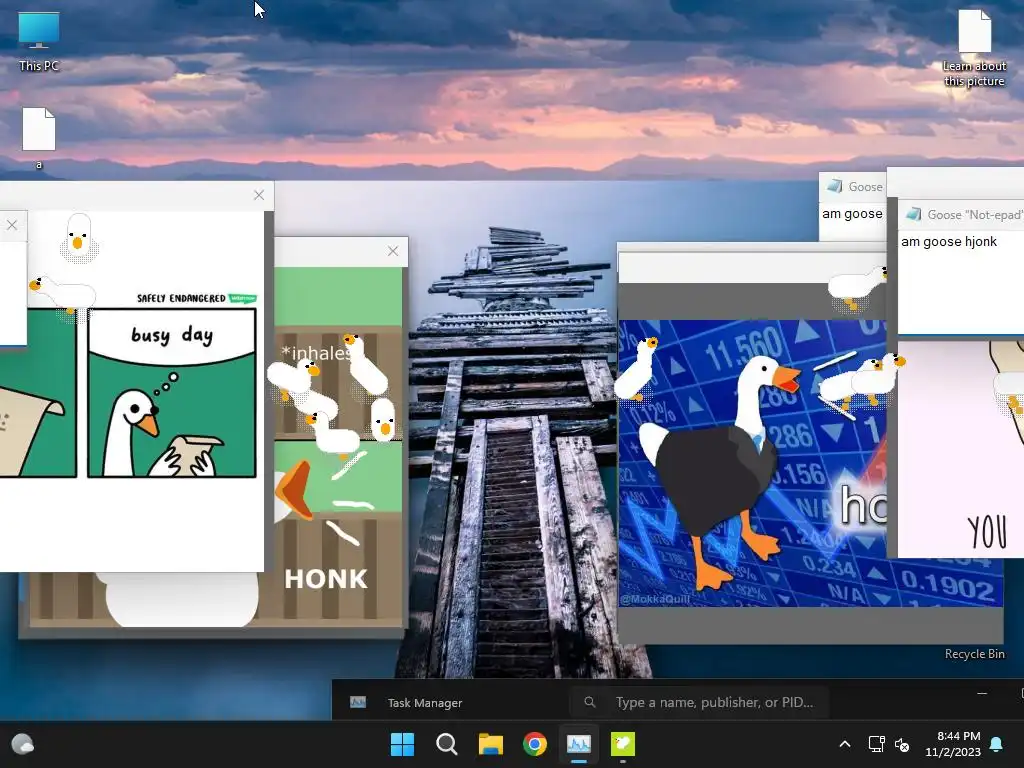This screenshot has width=1024, height=768.
Task: Open the network status tray icon
Action: [876, 744]
